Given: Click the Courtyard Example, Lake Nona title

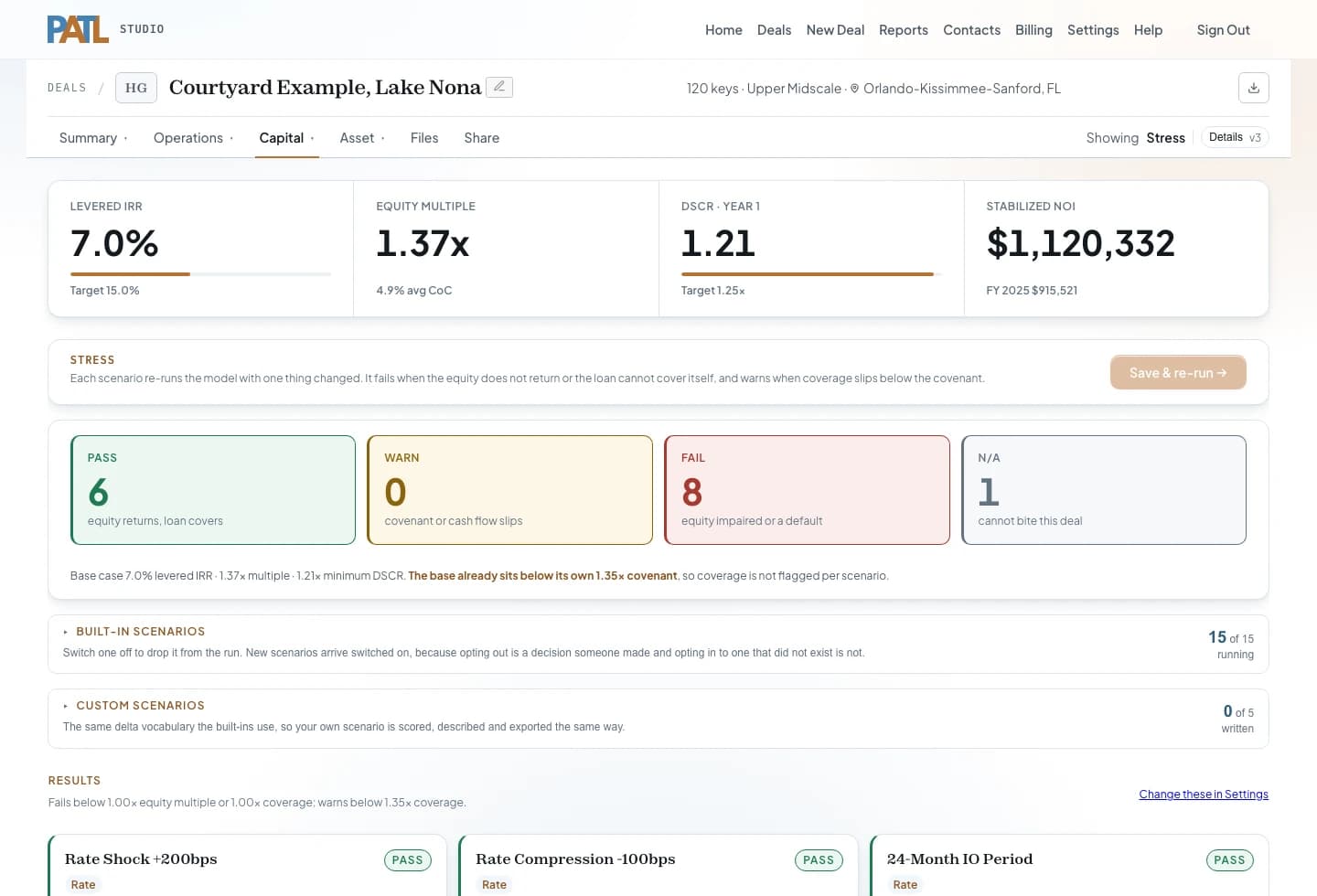Looking at the screenshot, I should click(x=325, y=88).
